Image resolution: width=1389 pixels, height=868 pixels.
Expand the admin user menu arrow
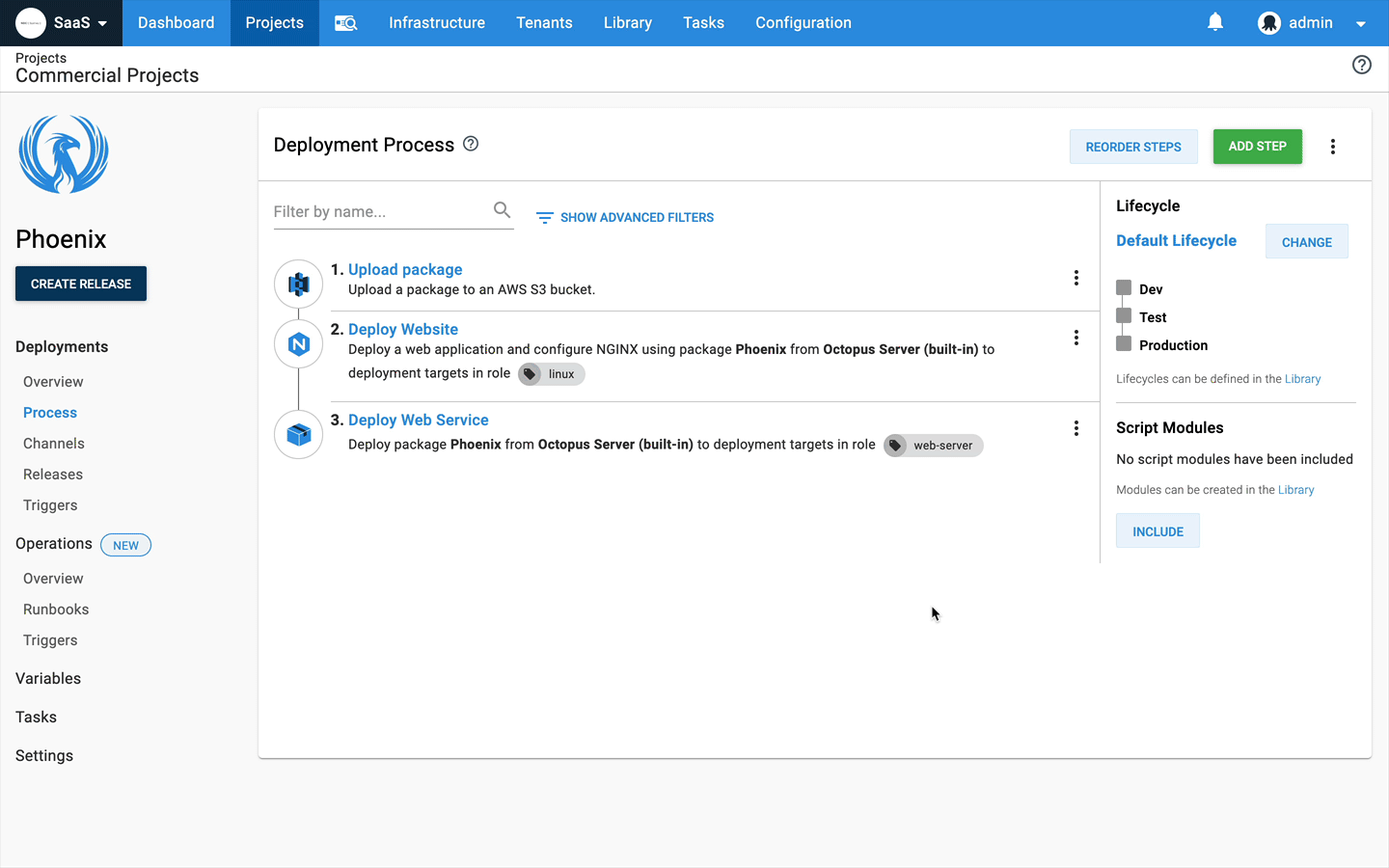[x=1361, y=24]
